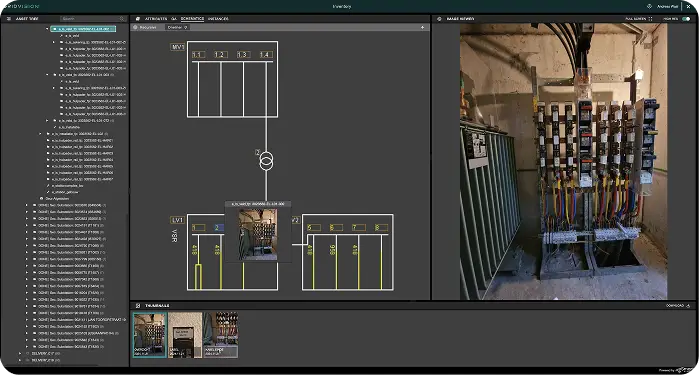Viewport: 699px width, 375px height.
Task: Click the MV1 label in schematic
Action: (x=177, y=47)
